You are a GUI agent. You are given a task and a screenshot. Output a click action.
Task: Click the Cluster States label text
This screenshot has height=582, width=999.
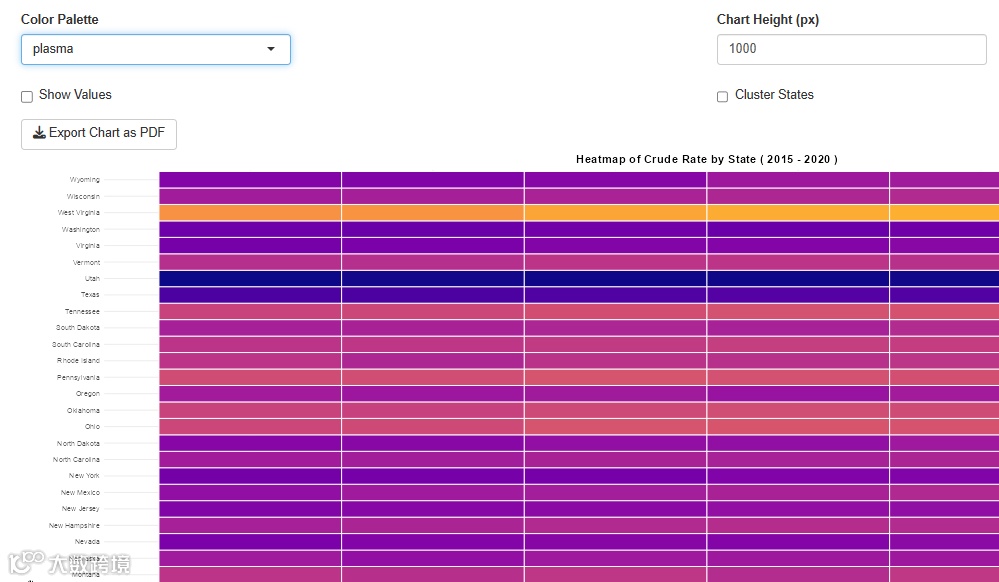[x=774, y=95]
